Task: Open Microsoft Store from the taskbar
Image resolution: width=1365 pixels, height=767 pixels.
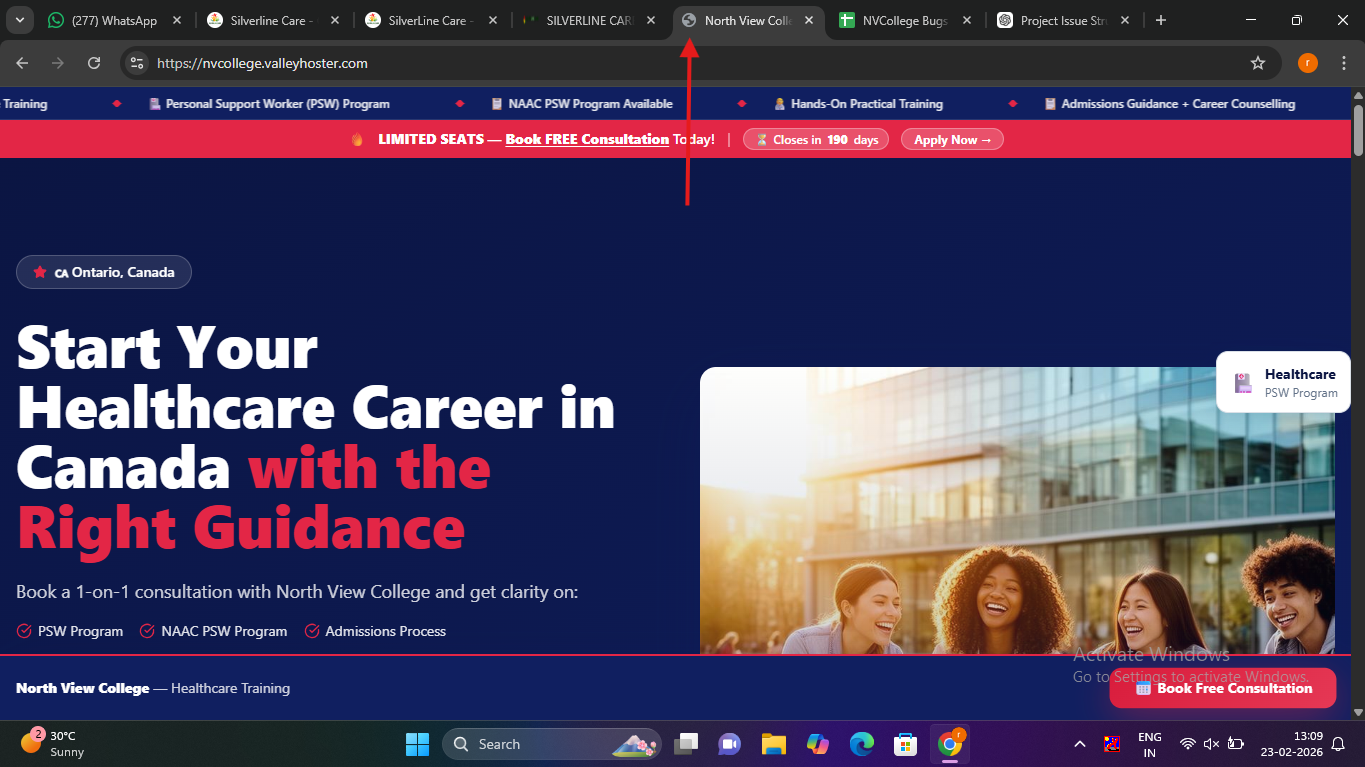Action: click(906, 744)
